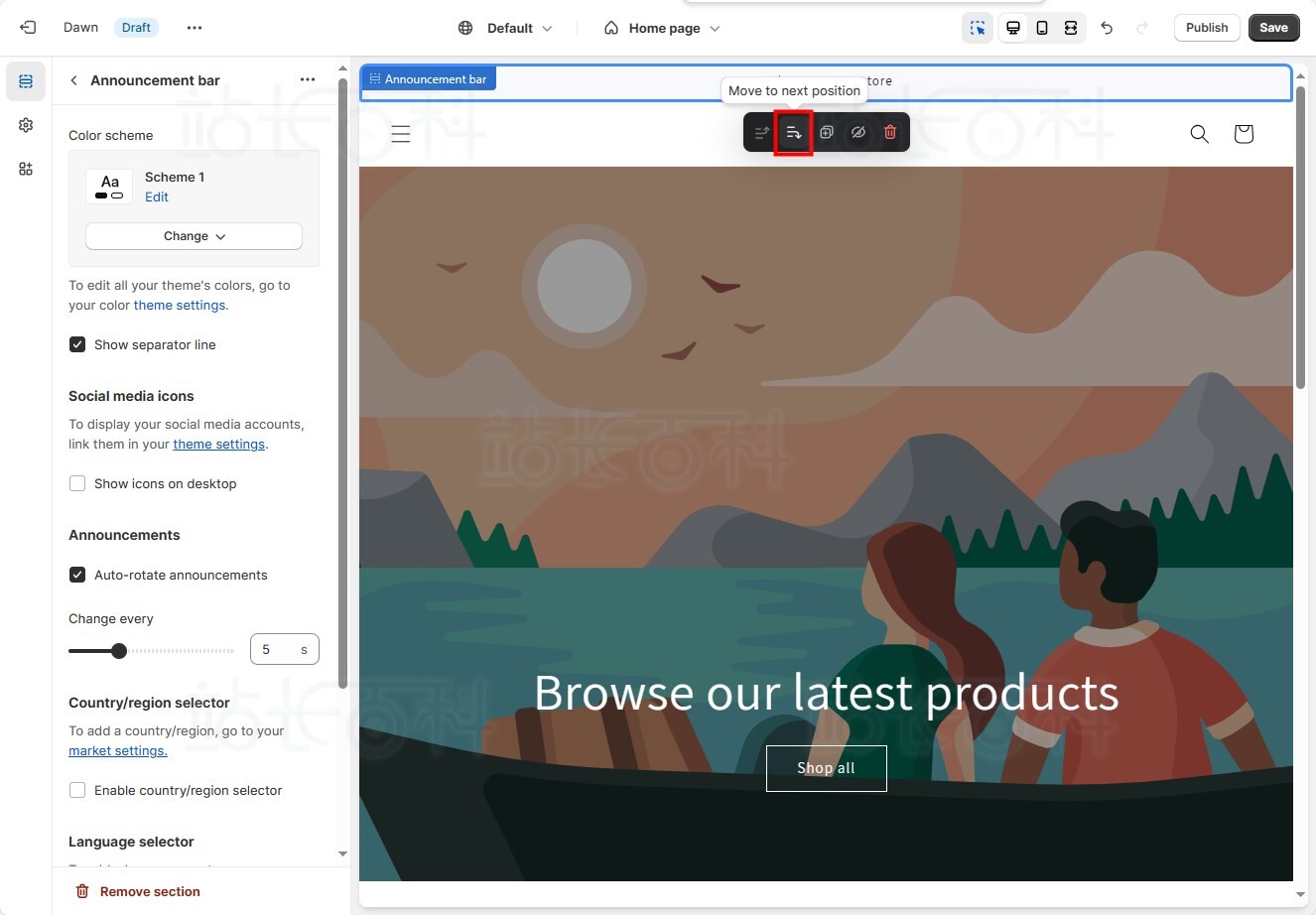The width and height of the screenshot is (1316, 915).
Task: Open the Sections panel in sidebar
Action: [26, 81]
